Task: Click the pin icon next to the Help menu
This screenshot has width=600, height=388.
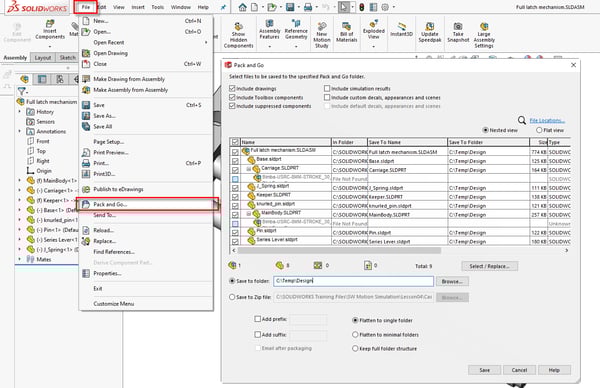Action: [223, 7]
